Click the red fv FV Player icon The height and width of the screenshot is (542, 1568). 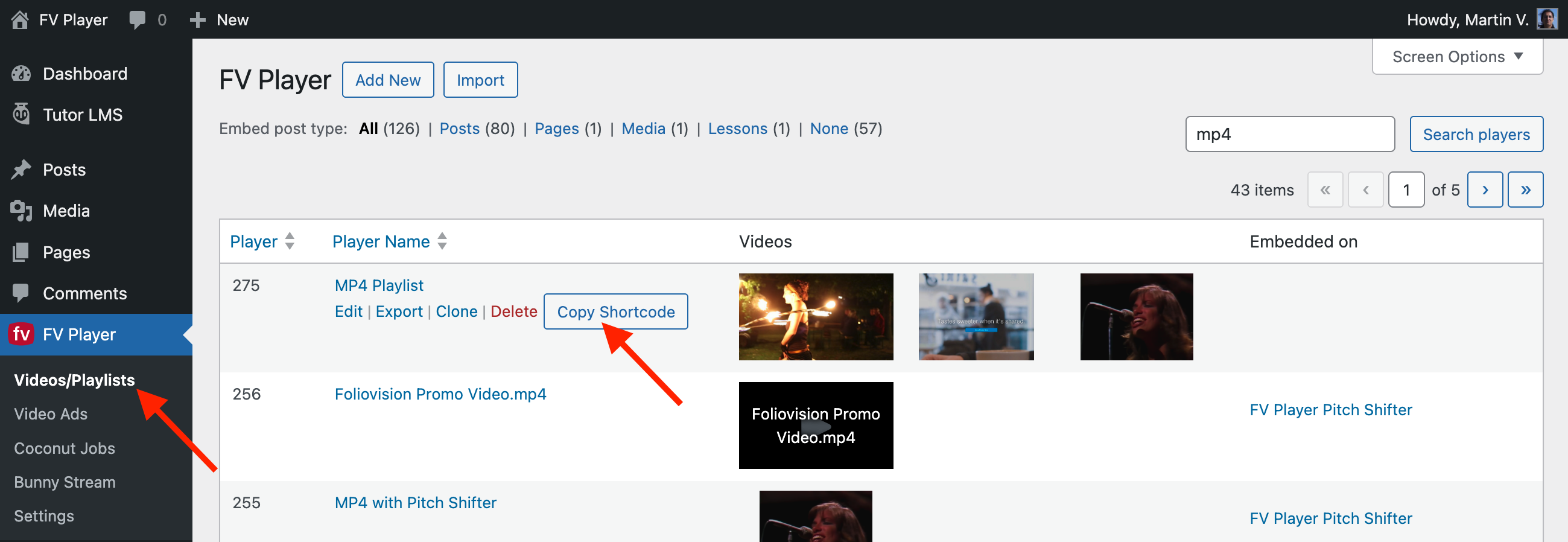click(x=21, y=334)
